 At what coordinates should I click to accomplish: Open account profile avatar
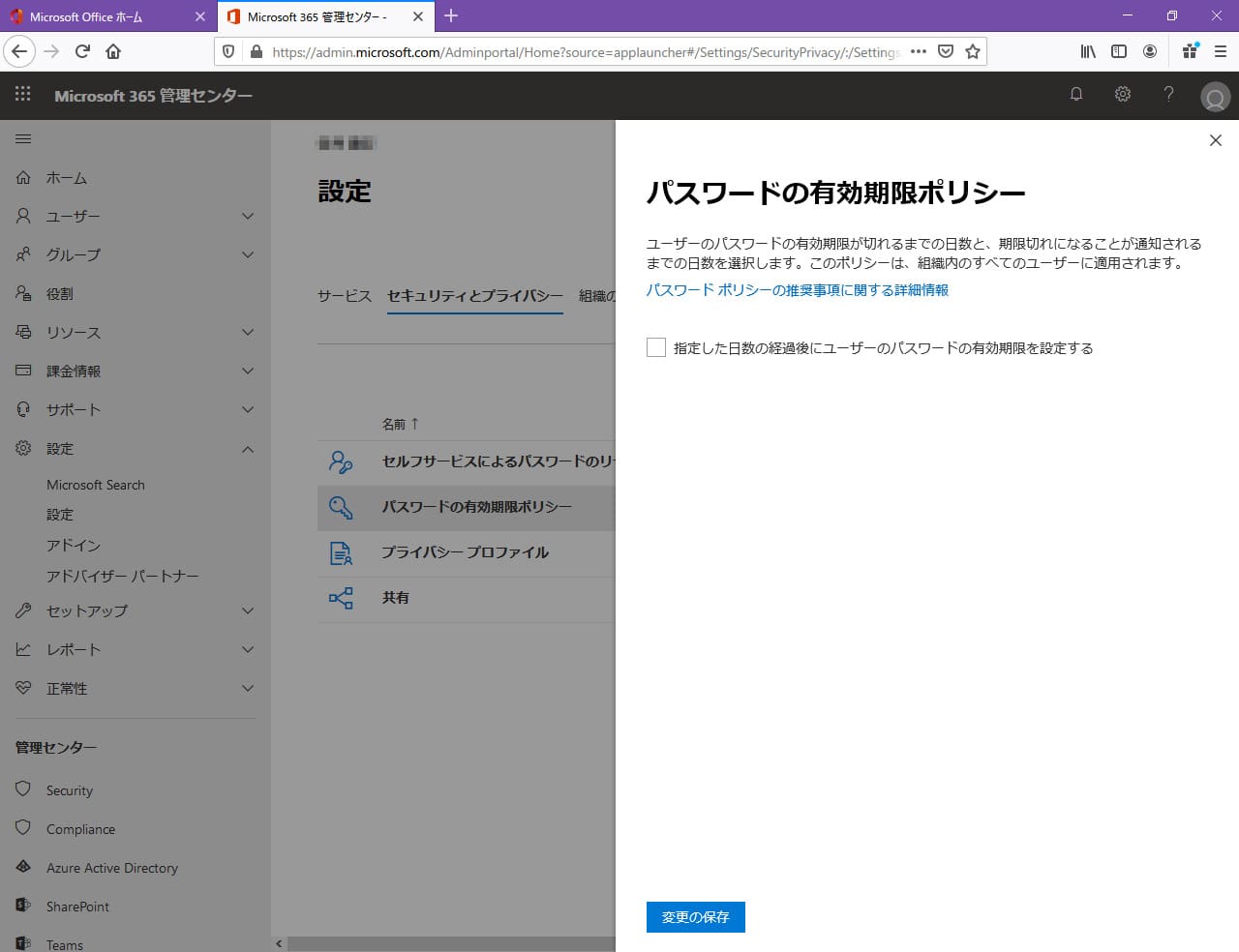pos(1215,97)
